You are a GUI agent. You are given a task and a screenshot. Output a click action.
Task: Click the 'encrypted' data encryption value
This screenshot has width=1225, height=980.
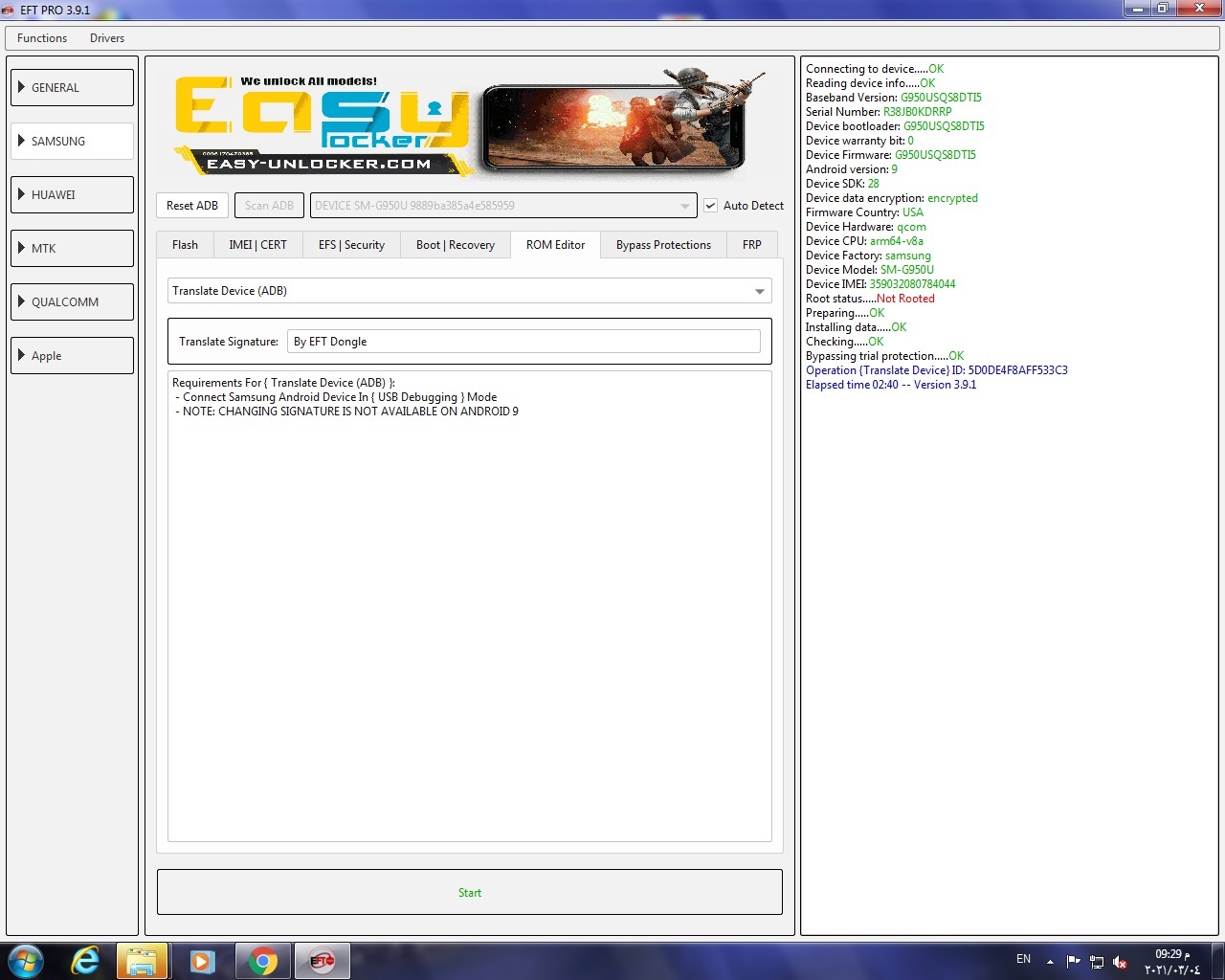[952, 198]
